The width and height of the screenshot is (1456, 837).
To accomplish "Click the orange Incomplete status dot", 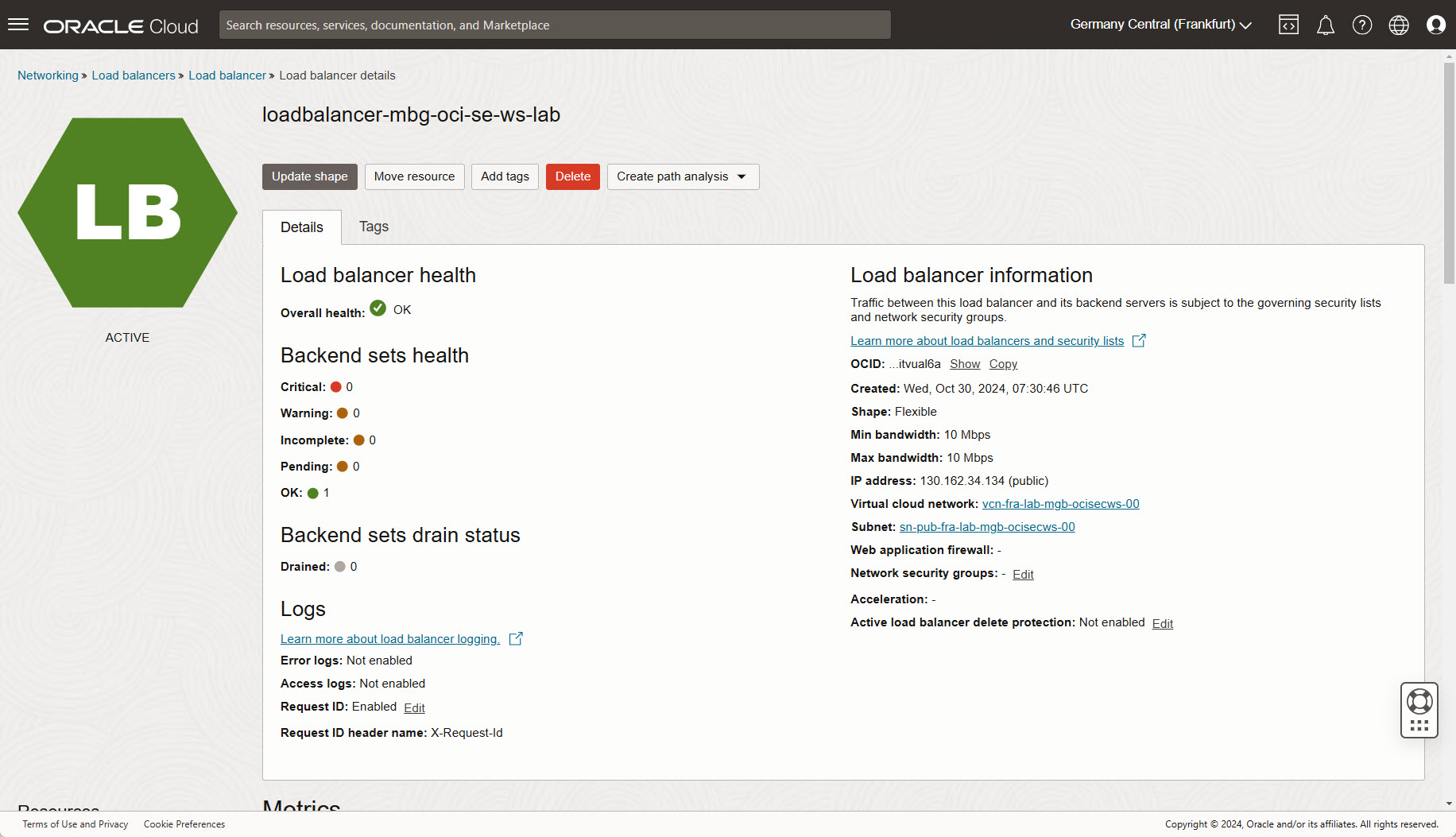I will click(x=359, y=440).
